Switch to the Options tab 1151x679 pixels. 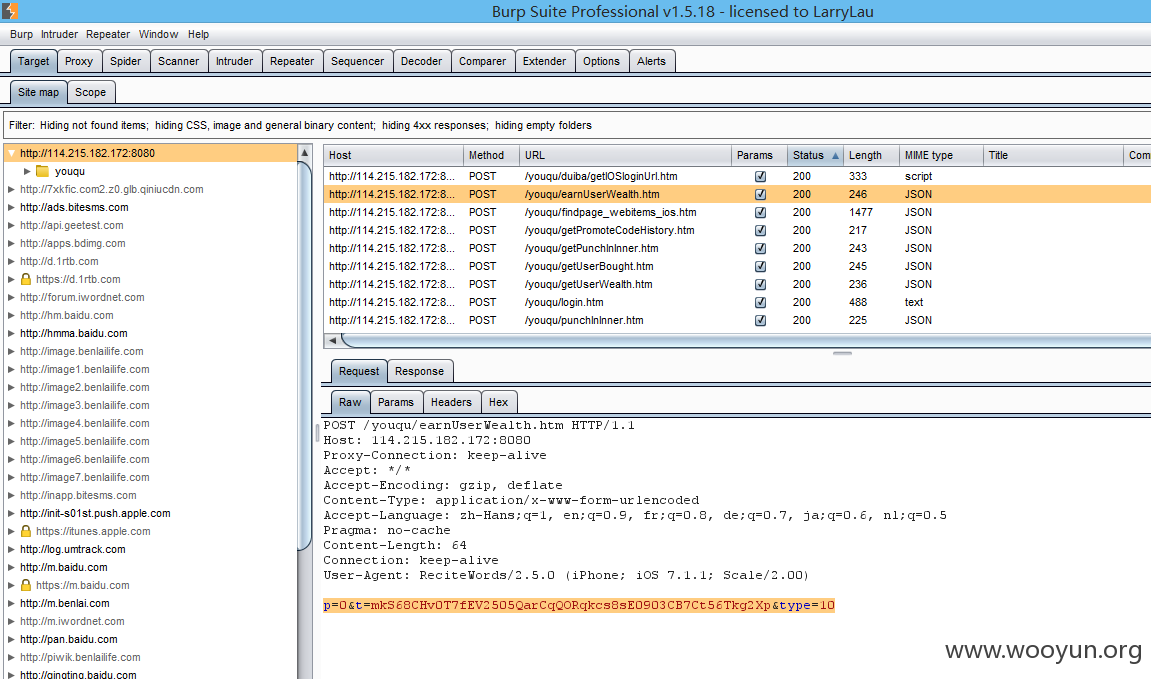click(601, 61)
